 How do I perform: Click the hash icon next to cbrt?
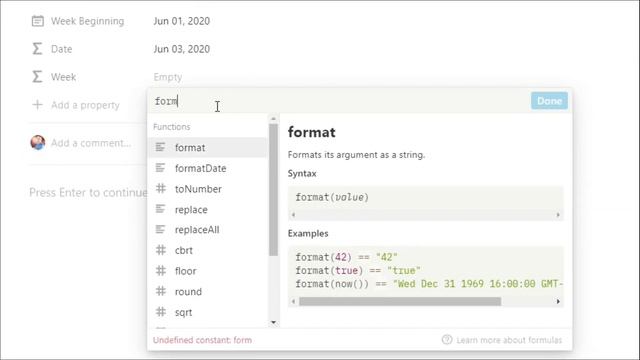(161, 250)
